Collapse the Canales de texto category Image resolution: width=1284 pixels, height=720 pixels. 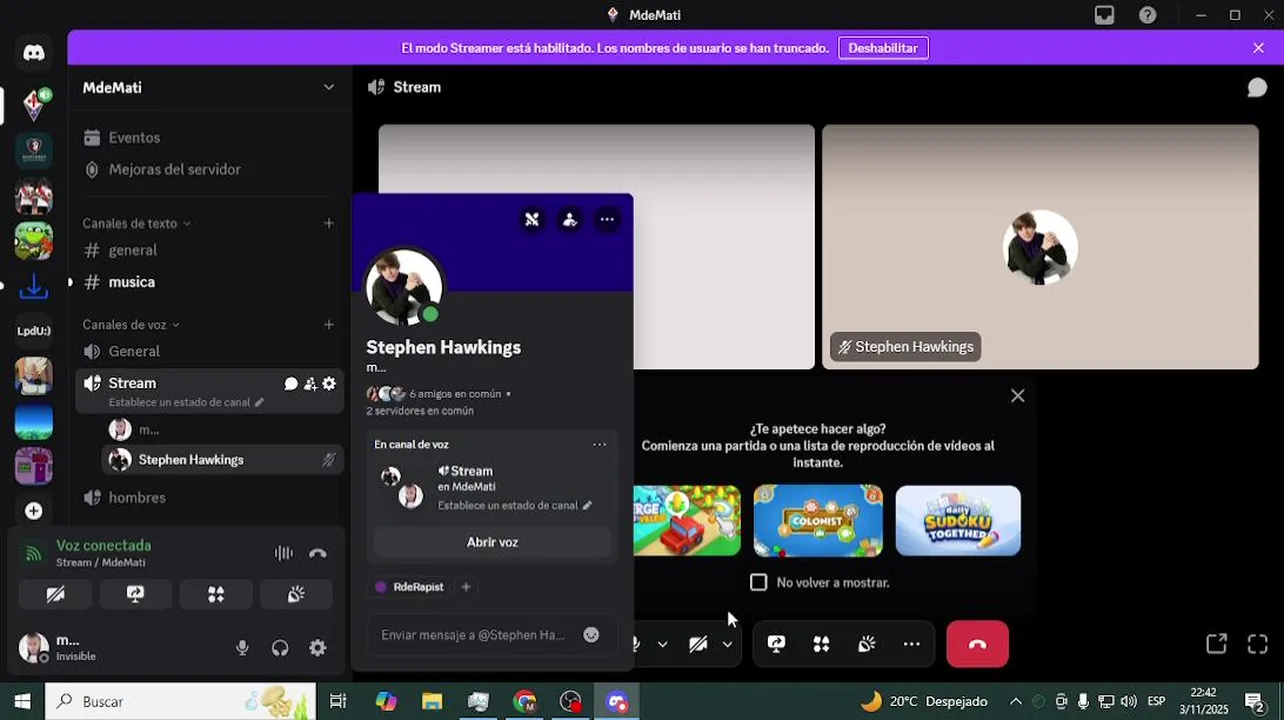136,223
